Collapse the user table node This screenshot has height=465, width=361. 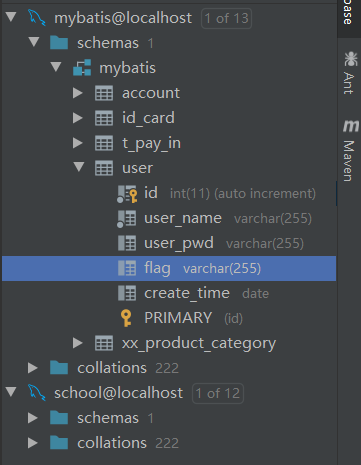tap(79, 167)
